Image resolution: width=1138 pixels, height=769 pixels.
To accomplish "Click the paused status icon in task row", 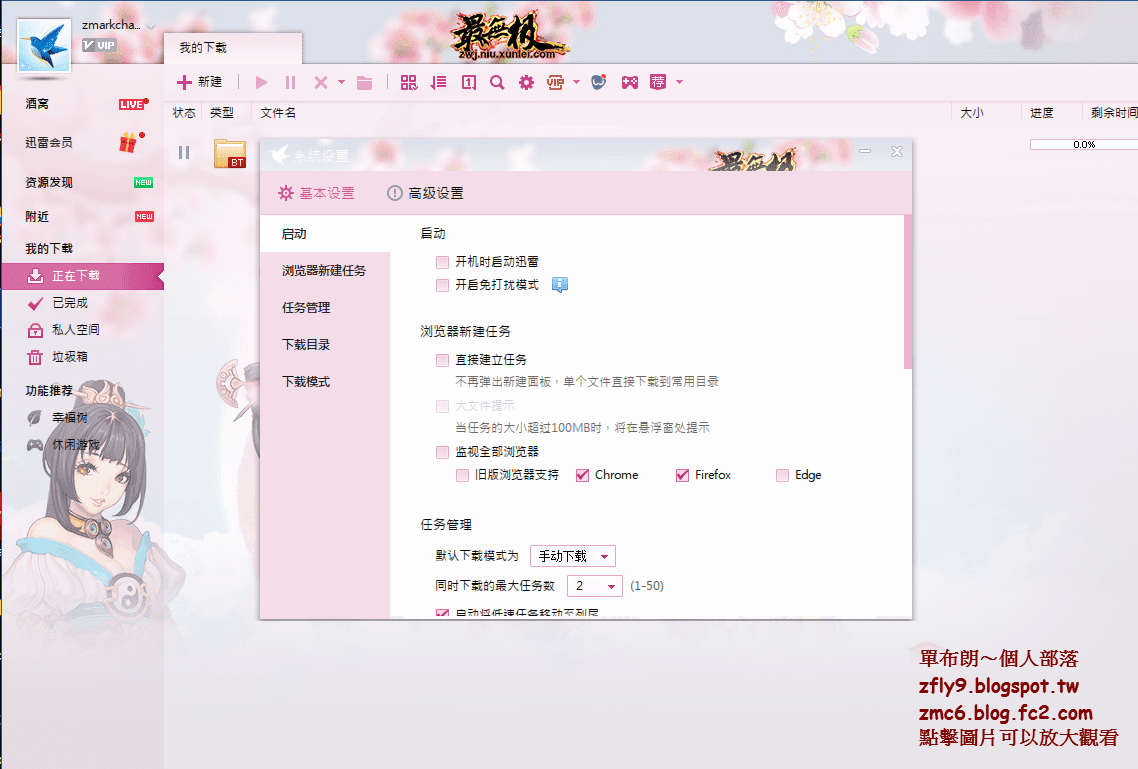I will pos(184,152).
